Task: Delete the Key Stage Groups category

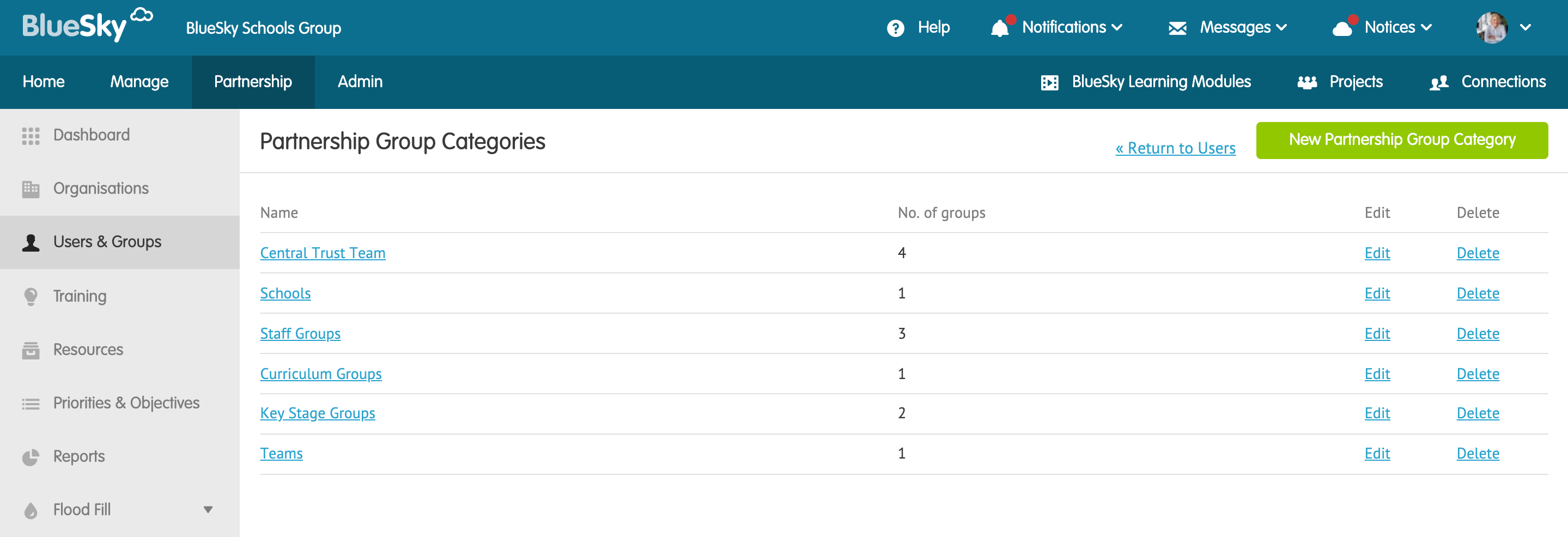Action: click(1478, 413)
